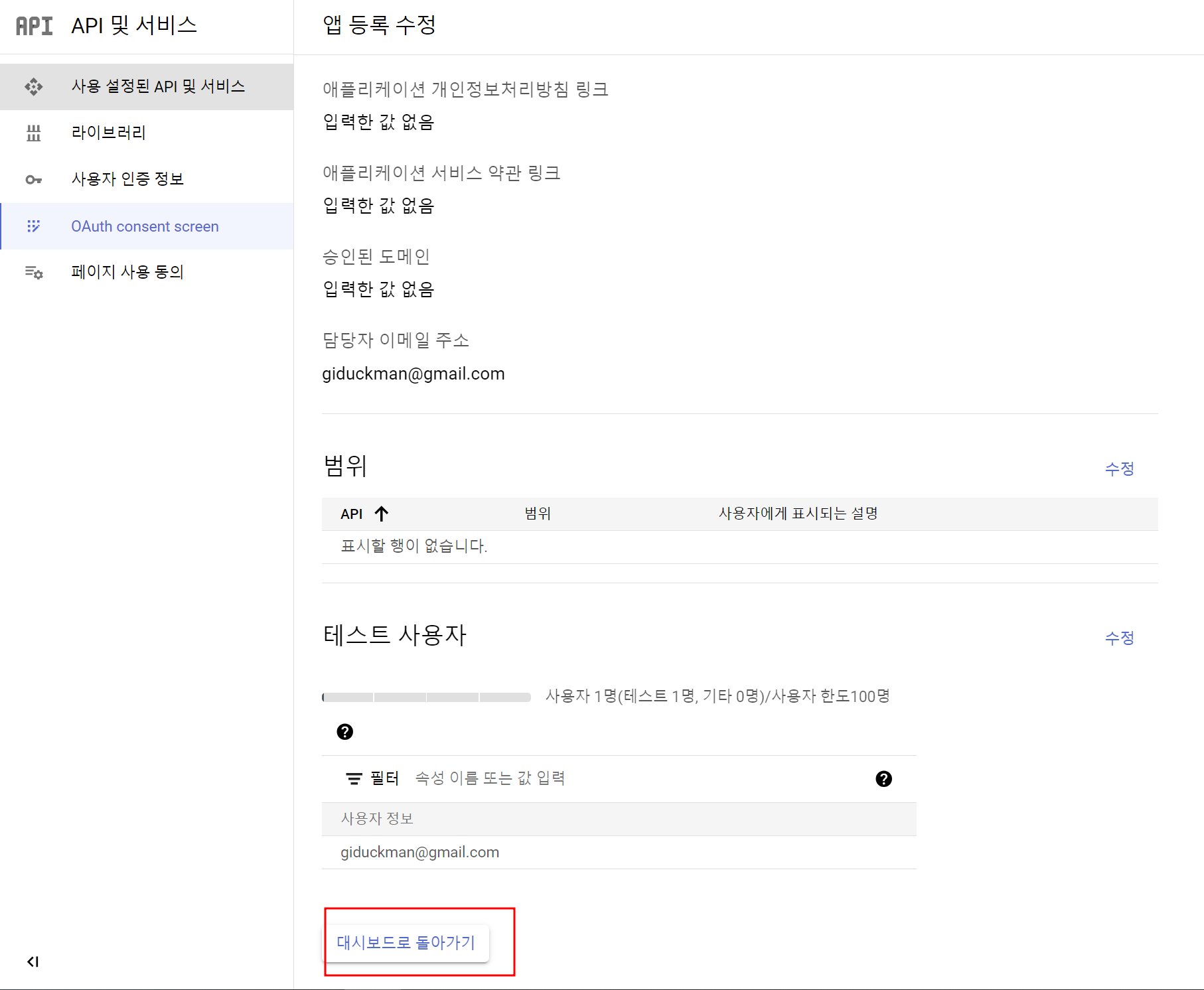This screenshot has height=990, width=1204.
Task: Click the OAuth consent screen dots icon
Action: 34,226
